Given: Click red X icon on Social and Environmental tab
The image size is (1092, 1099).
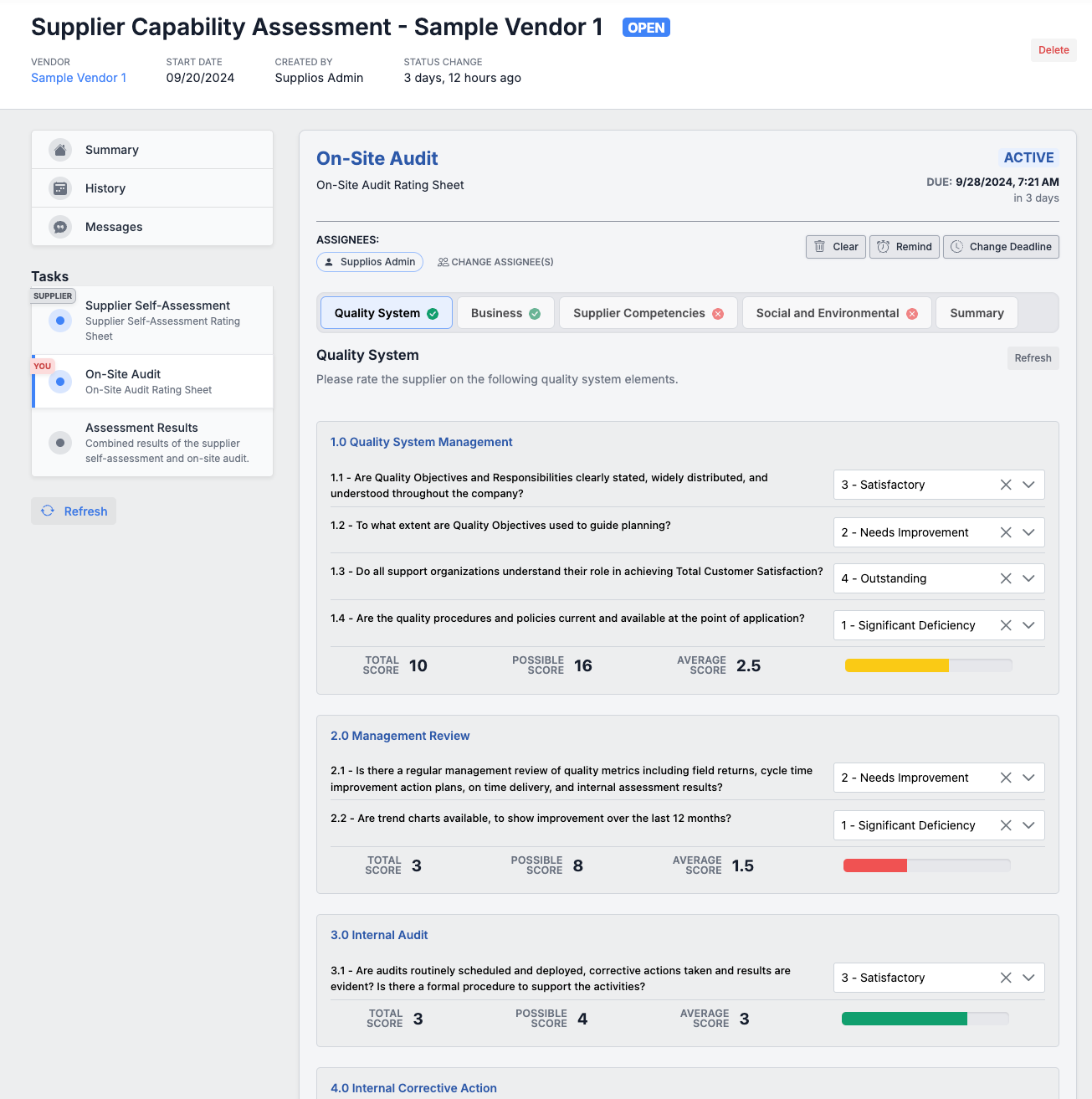Looking at the screenshot, I should 912,314.
